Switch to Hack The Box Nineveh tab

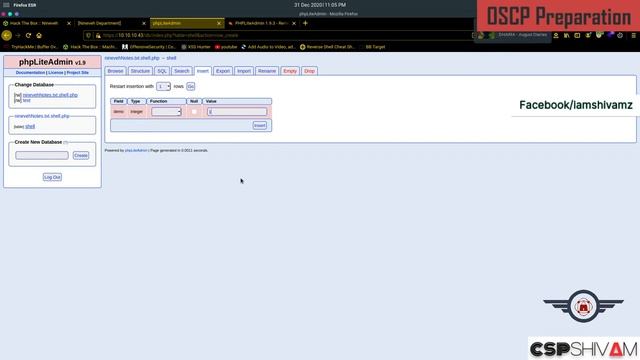[x=34, y=23]
